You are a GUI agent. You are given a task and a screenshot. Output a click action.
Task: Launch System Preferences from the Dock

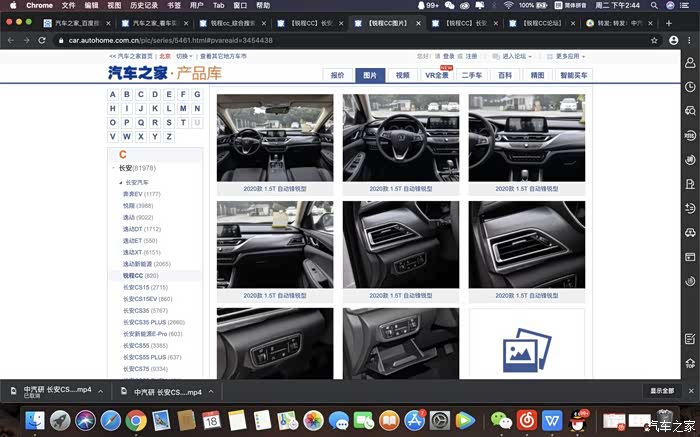(x=439, y=420)
